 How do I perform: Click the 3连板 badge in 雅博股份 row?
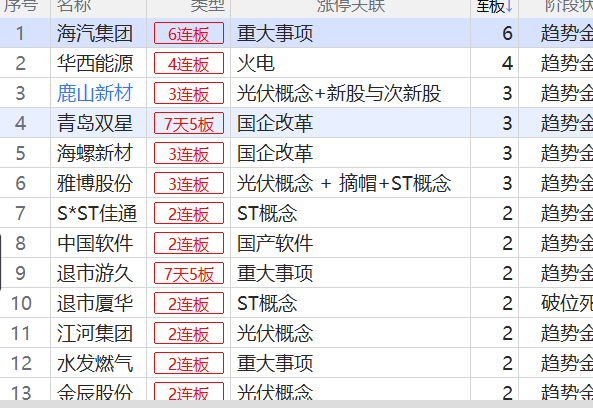click(x=189, y=183)
